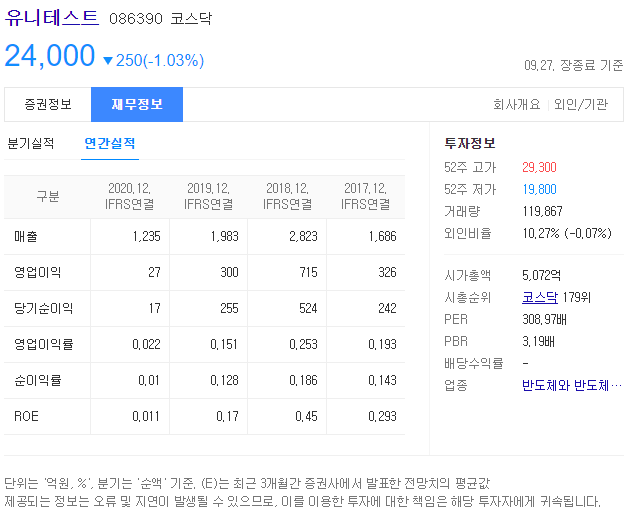Click the 2018 매출 value 2,823
This screenshot has width=627, height=517.
click(304, 236)
